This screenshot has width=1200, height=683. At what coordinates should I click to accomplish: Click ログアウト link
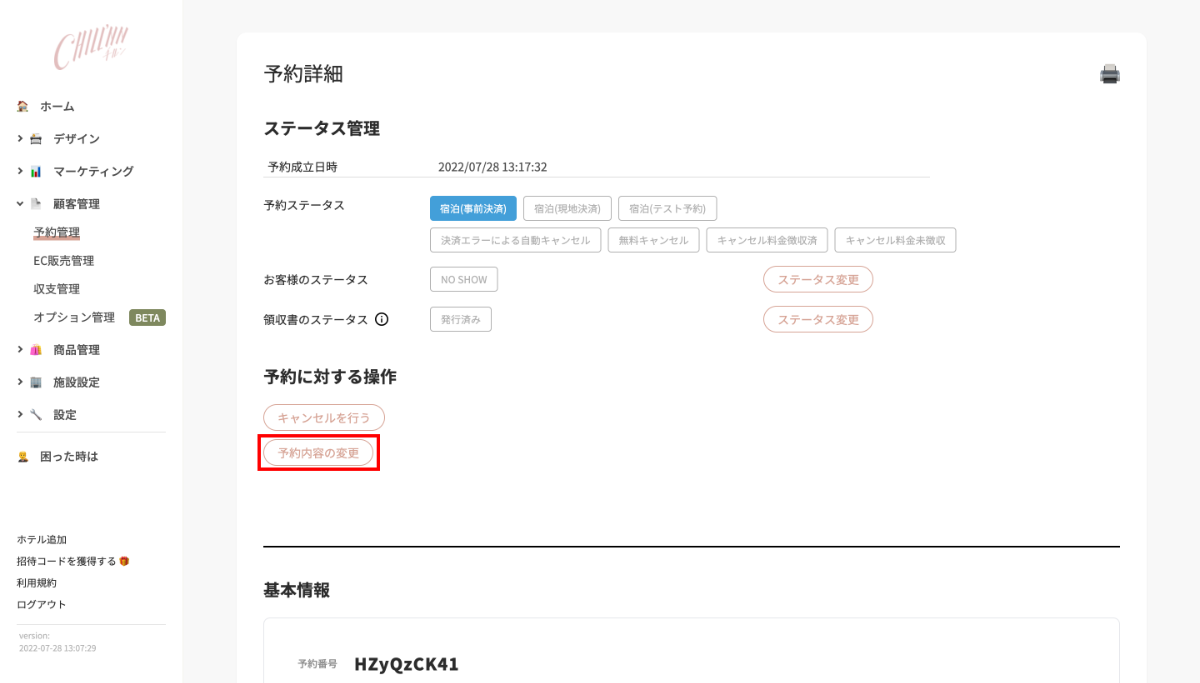pos(41,604)
